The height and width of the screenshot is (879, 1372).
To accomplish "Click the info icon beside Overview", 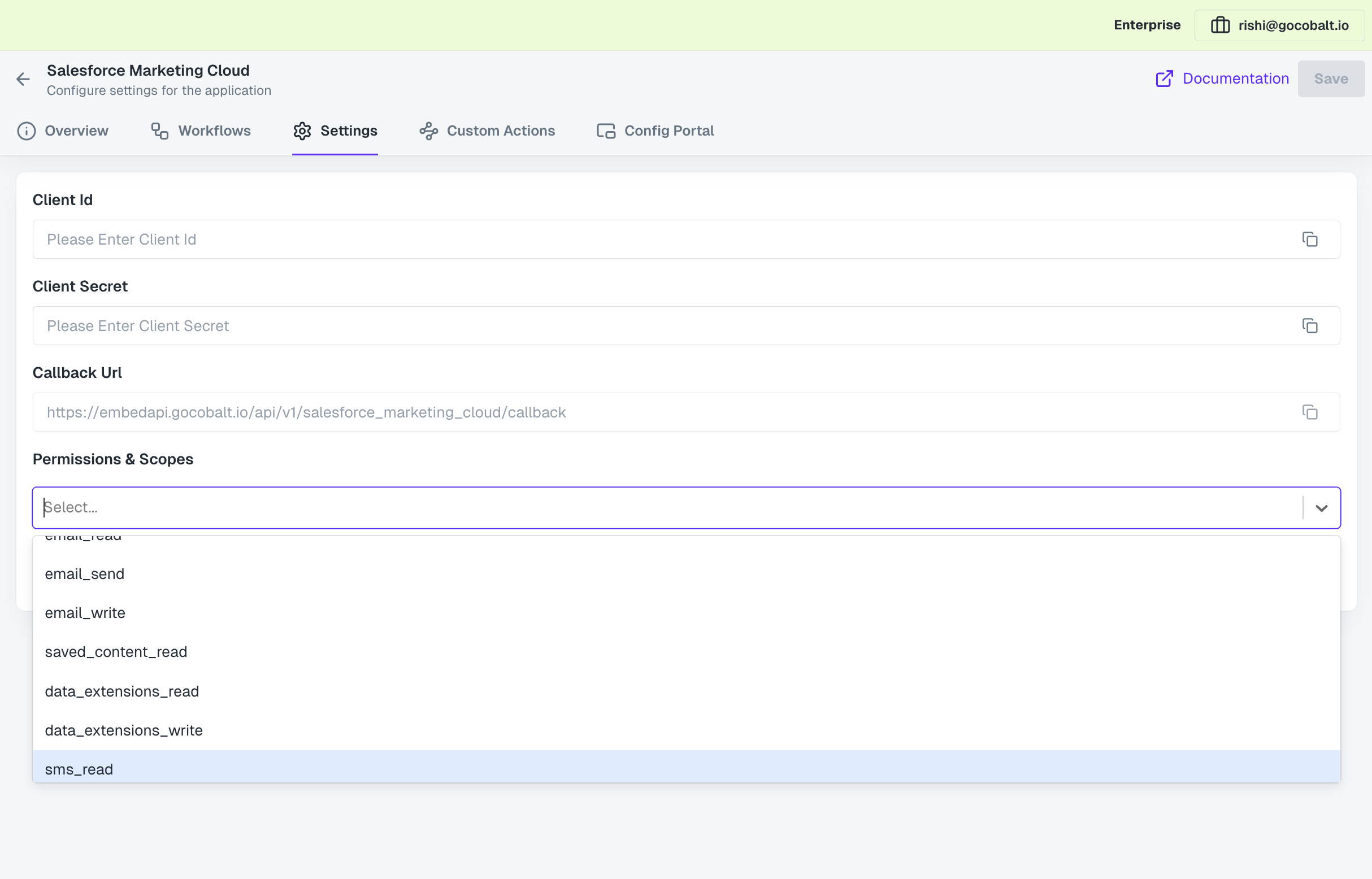I will click(26, 130).
